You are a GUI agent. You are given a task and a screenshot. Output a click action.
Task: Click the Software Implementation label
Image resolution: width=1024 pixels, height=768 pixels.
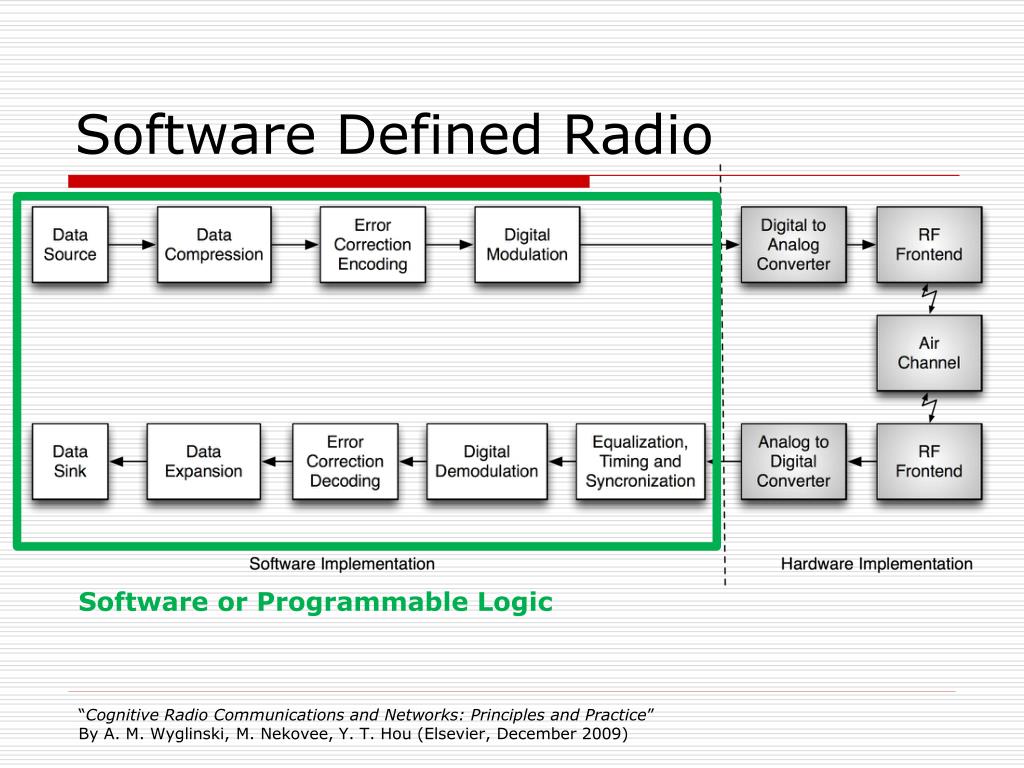pyautogui.click(x=342, y=564)
